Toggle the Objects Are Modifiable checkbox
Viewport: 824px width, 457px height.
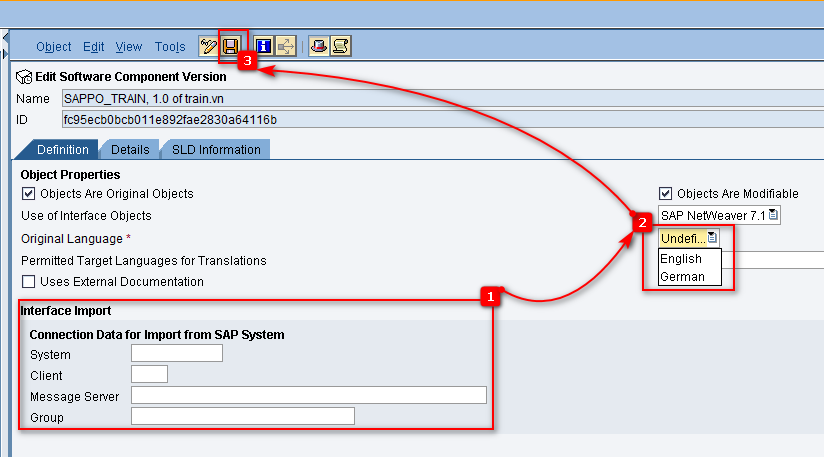(x=665, y=194)
